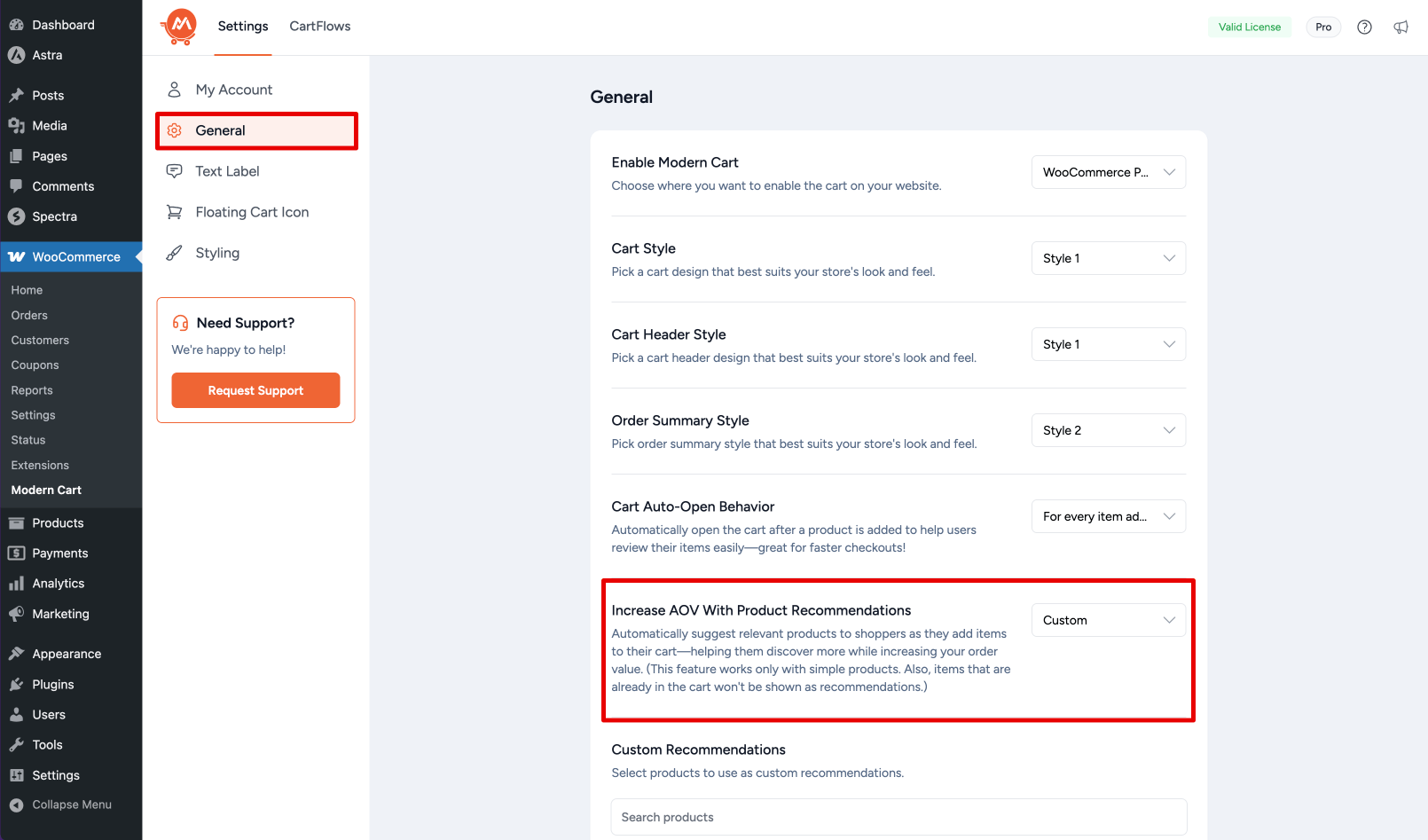Viewport: 1428px width, 840px height.
Task: Open the announcements megaphone icon
Action: coord(1401,27)
